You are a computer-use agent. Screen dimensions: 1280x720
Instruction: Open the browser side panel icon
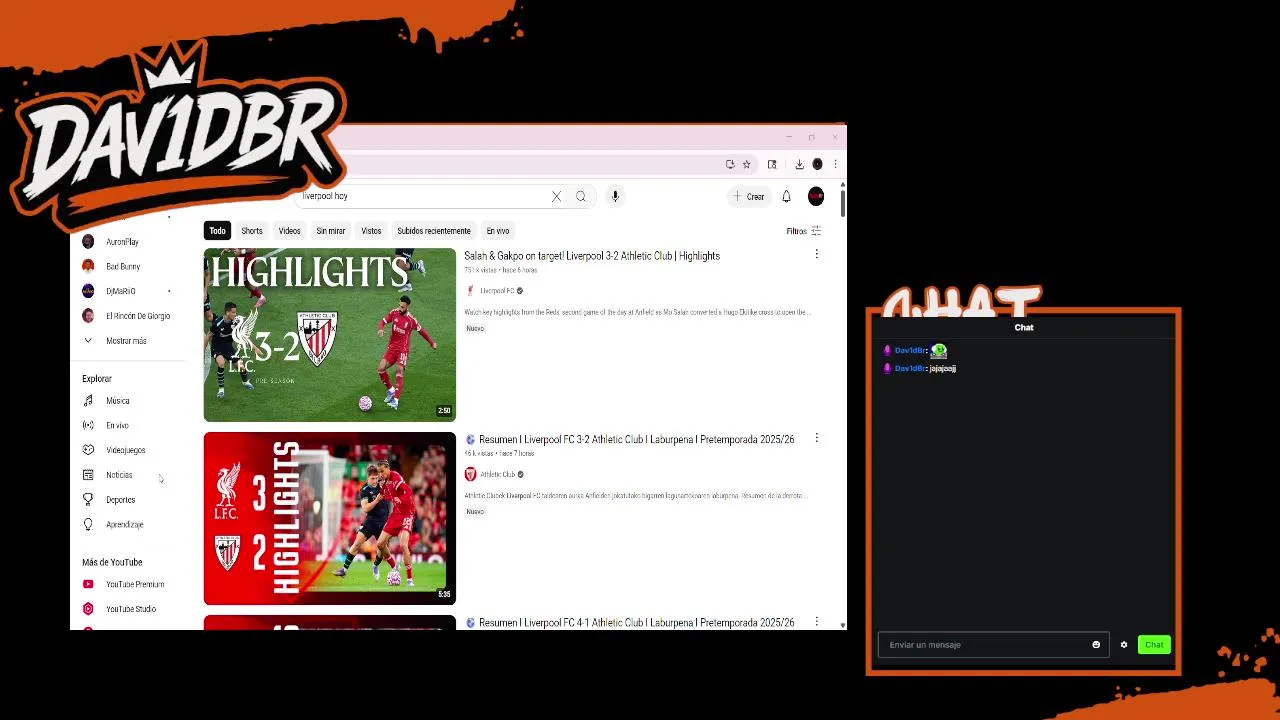pyautogui.click(x=772, y=164)
